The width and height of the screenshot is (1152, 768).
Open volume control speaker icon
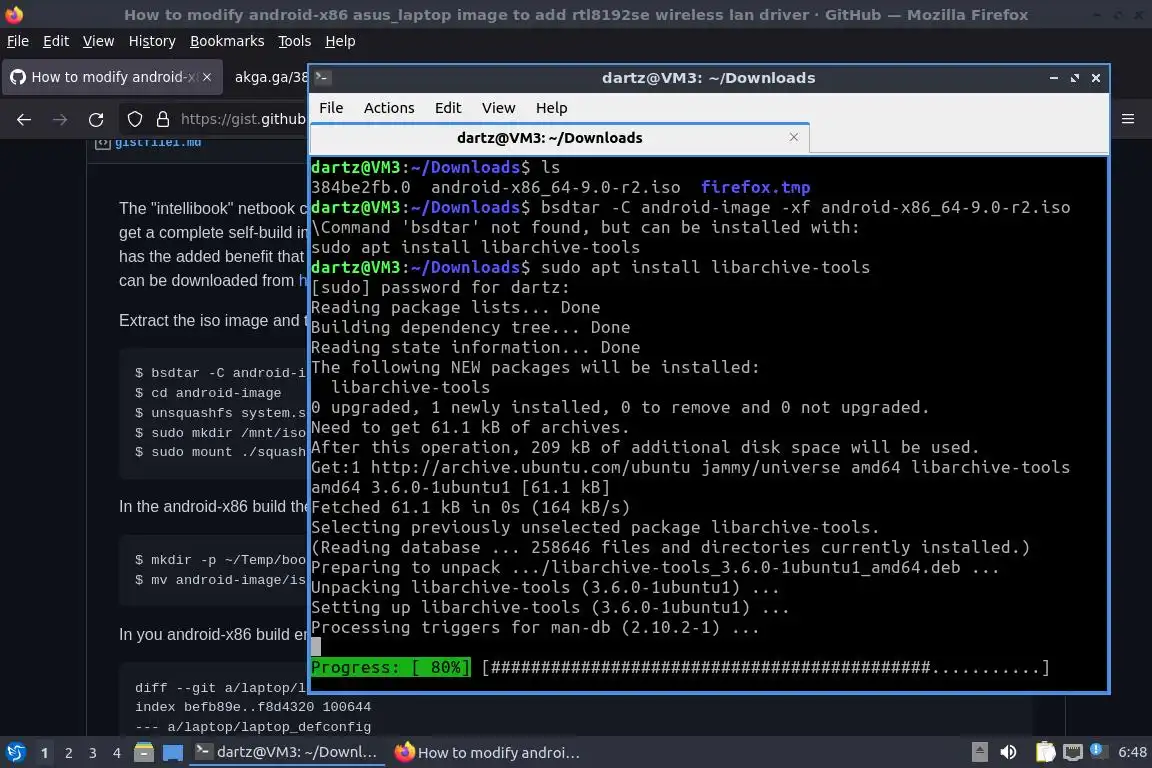(x=1009, y=752)
